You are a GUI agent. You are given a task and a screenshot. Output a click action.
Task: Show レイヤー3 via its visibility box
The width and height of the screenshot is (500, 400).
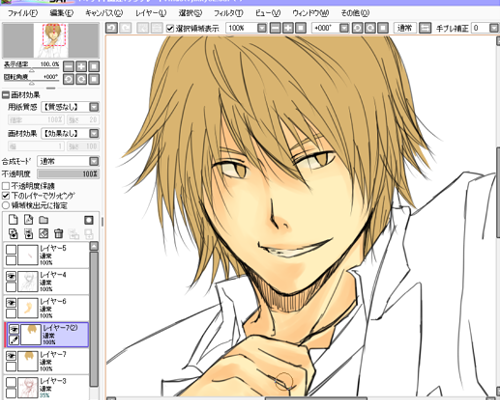click(x=11, y=382)
